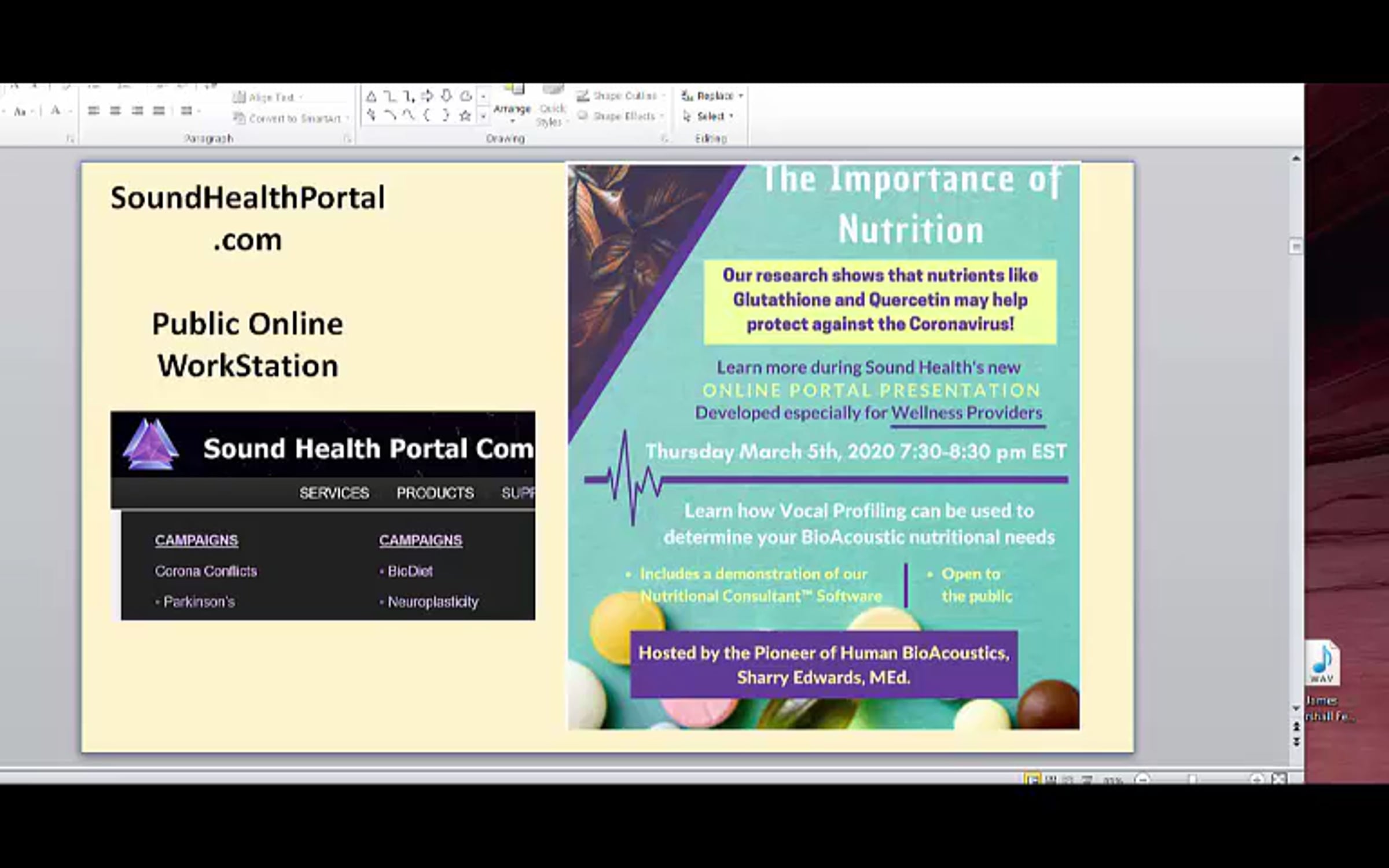This screenshot has width=1389, height=868.
Task: Click the Corona Conflicts entry
Action: click(x=206, y=571)
